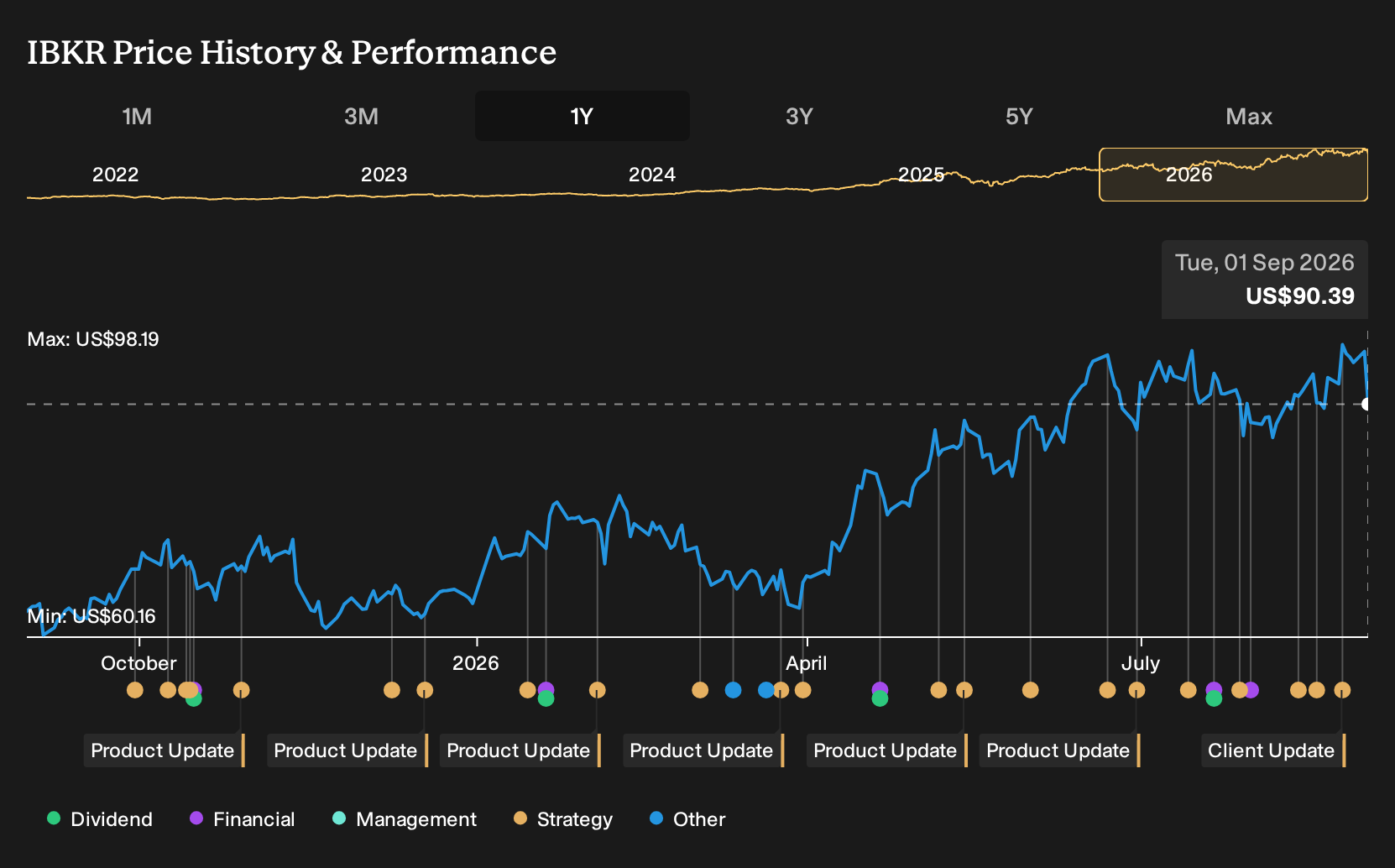Screen dimensions: 1395x868
Task: Click the highlighted 2026 range selector box
Action: [x=1233, y=175]
